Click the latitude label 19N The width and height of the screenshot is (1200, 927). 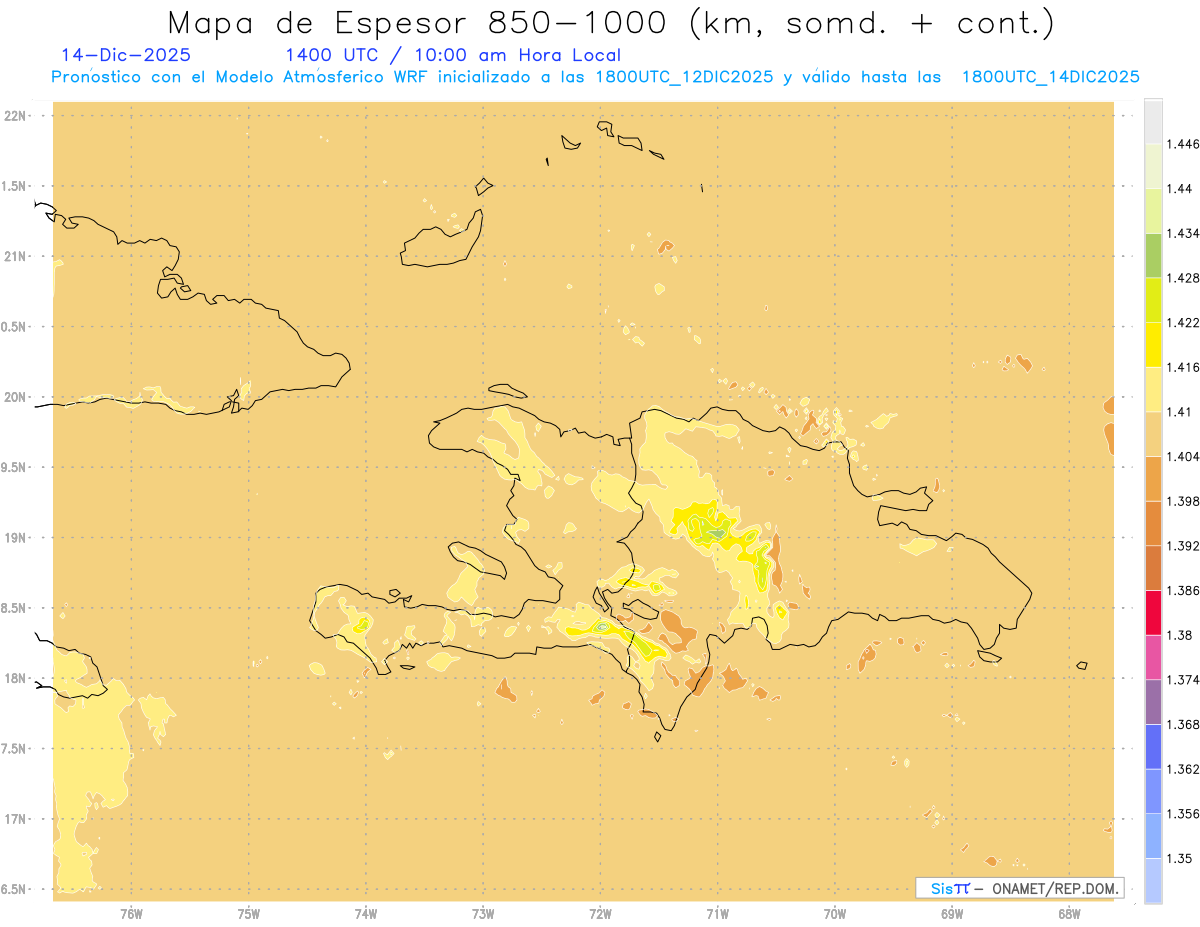[x=15, y=537]
